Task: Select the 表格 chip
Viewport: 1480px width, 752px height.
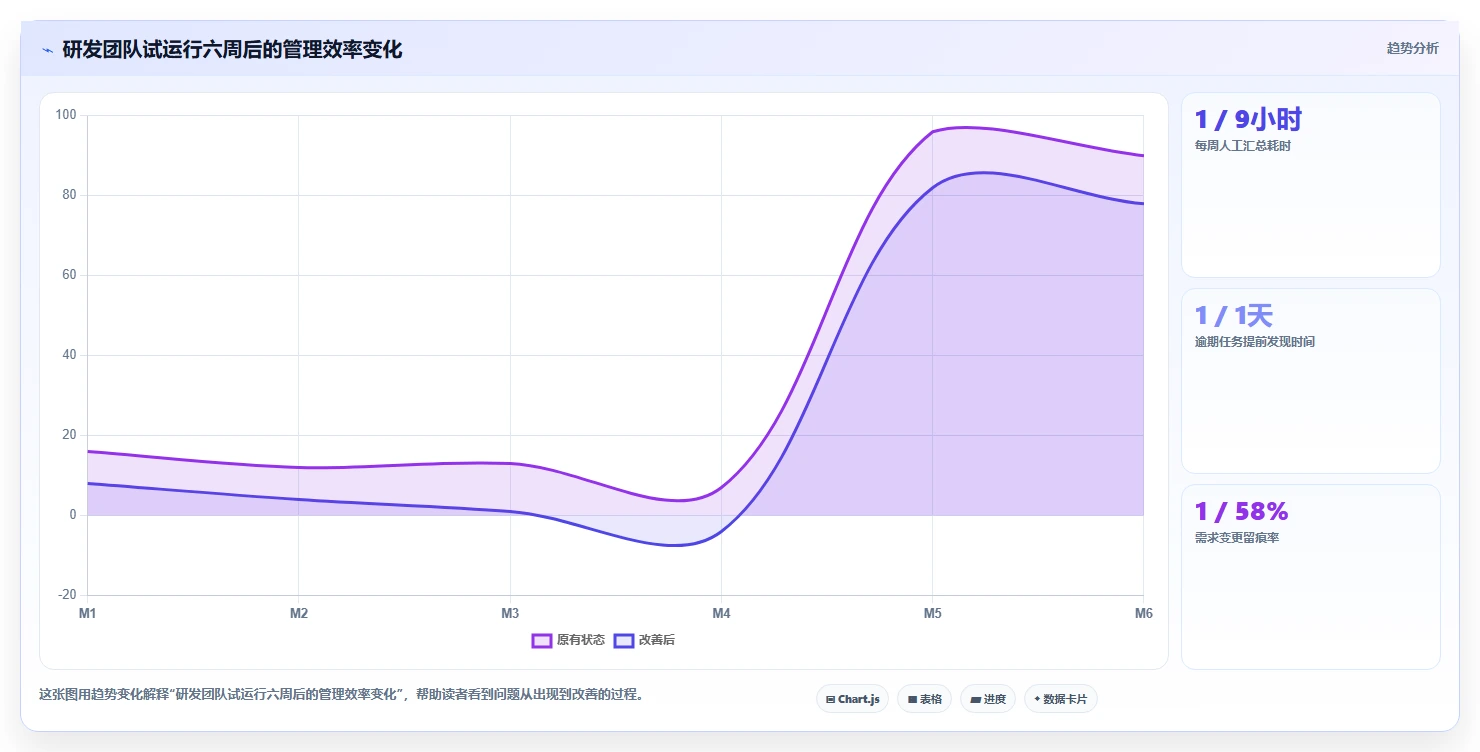Action: pos(924,699)
